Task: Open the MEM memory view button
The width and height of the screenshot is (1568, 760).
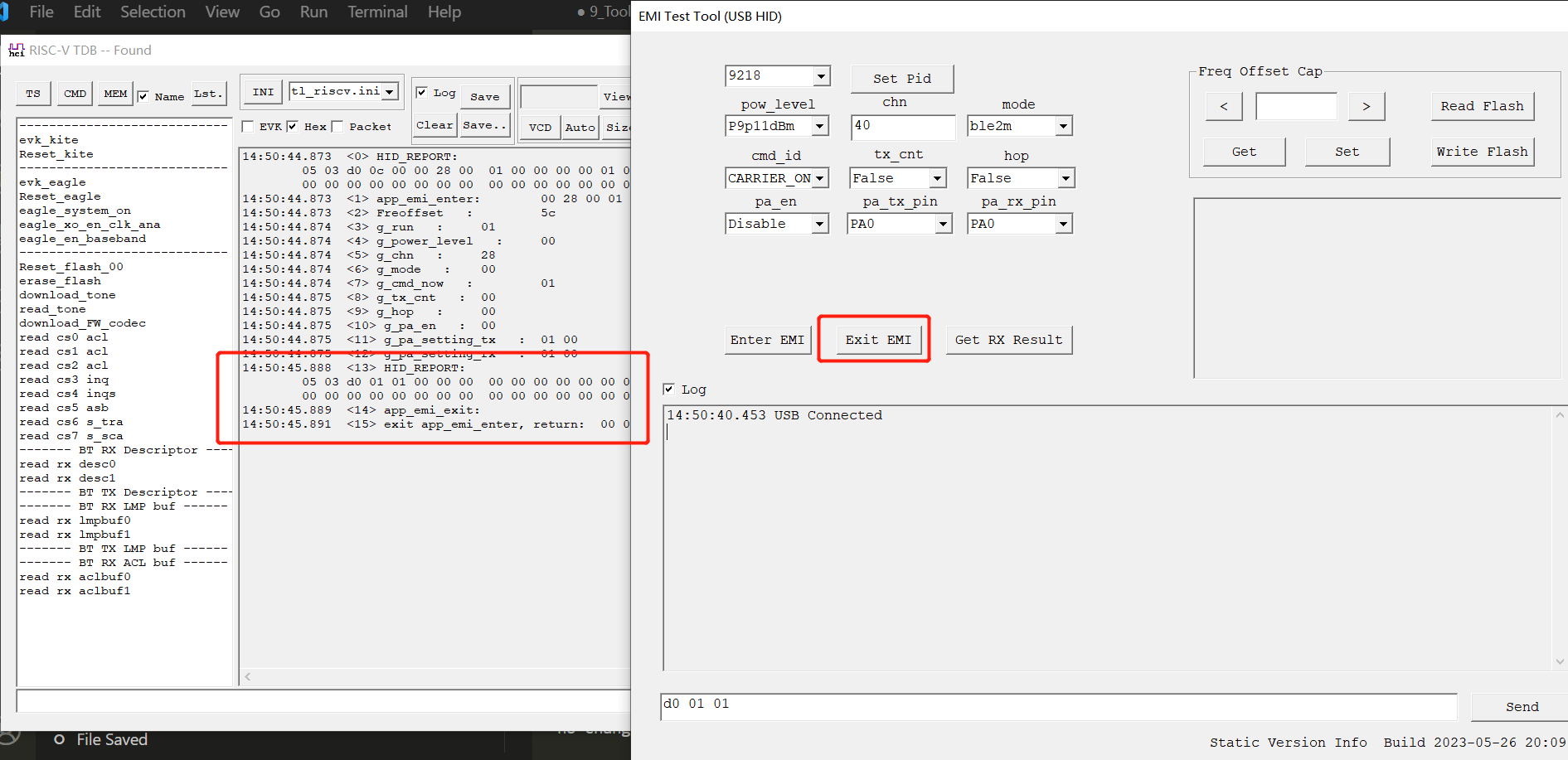Action: [x=115, y=94]
